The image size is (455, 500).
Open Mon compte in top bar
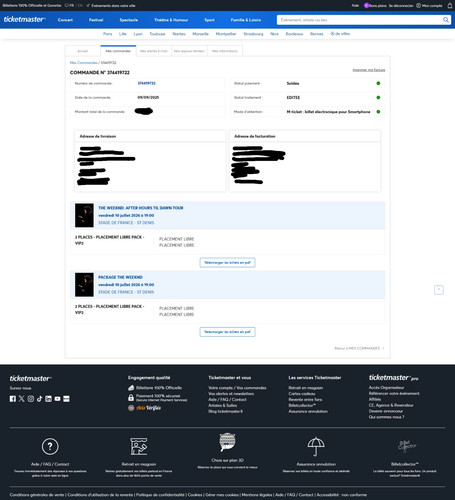(429, 6)
